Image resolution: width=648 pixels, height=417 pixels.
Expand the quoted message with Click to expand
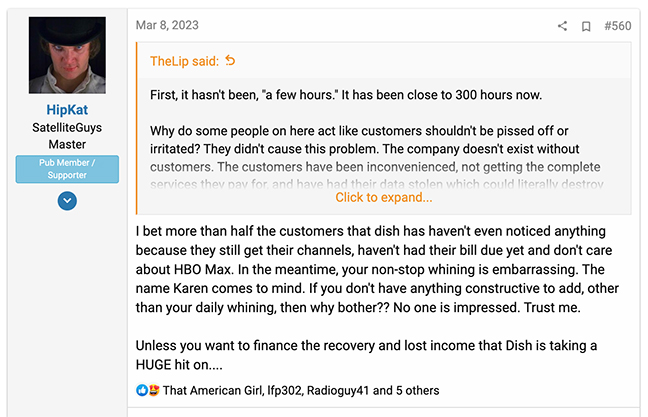coord(383,197)
